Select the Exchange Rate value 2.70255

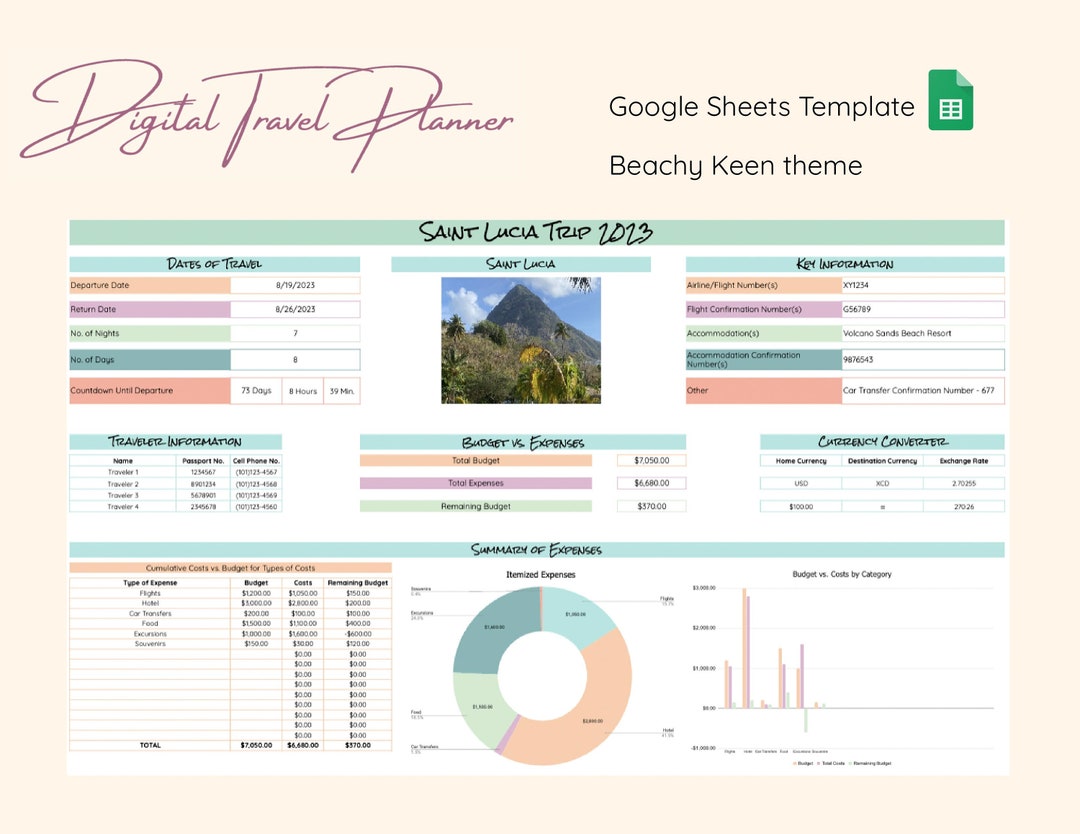962,483
